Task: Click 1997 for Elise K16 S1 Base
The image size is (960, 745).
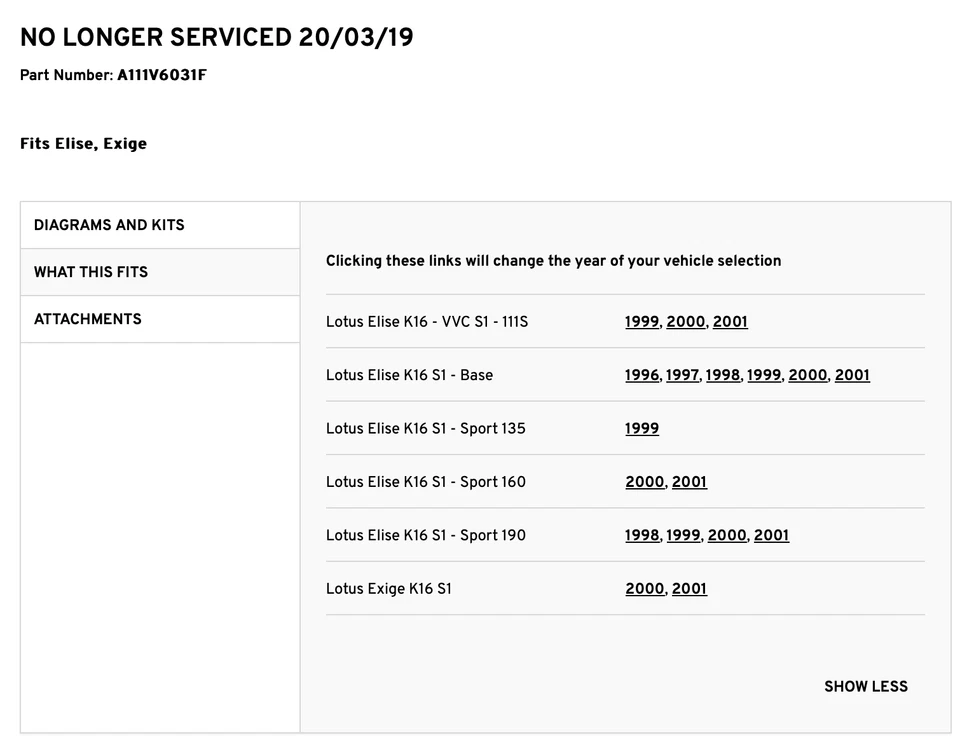Action: (x=682, y=375)
